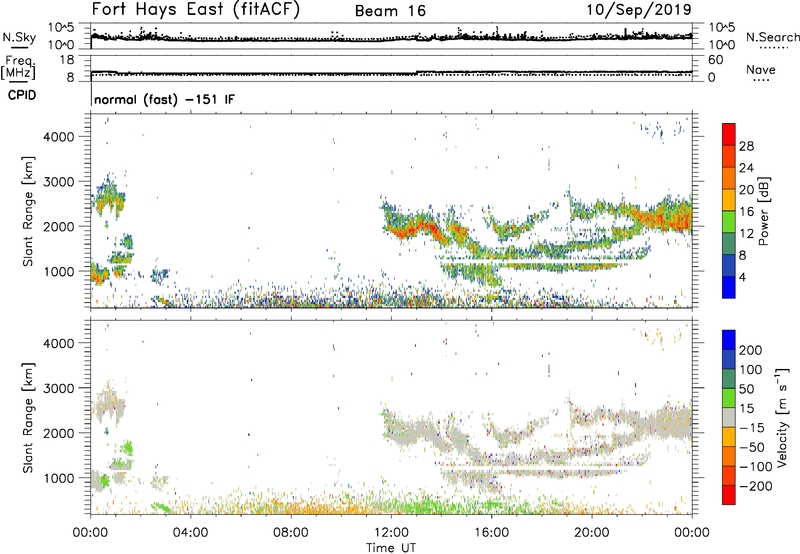This screenshot has width=800, height=554.
Task: Click the "04:00" time tick label
Action: pos(191,533)
